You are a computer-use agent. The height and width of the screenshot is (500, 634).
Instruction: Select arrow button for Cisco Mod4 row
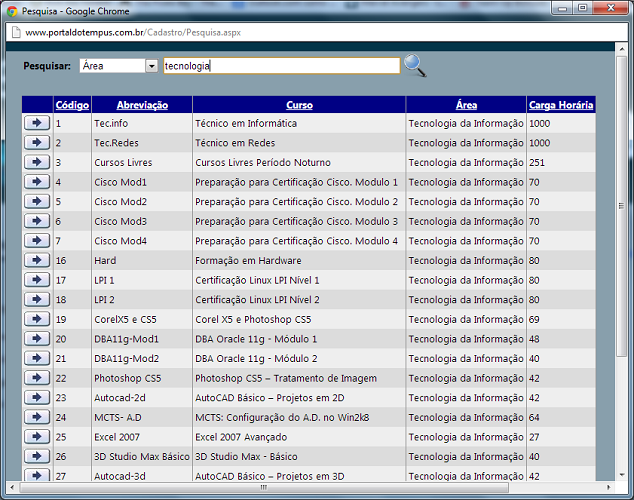coord(37,241)
